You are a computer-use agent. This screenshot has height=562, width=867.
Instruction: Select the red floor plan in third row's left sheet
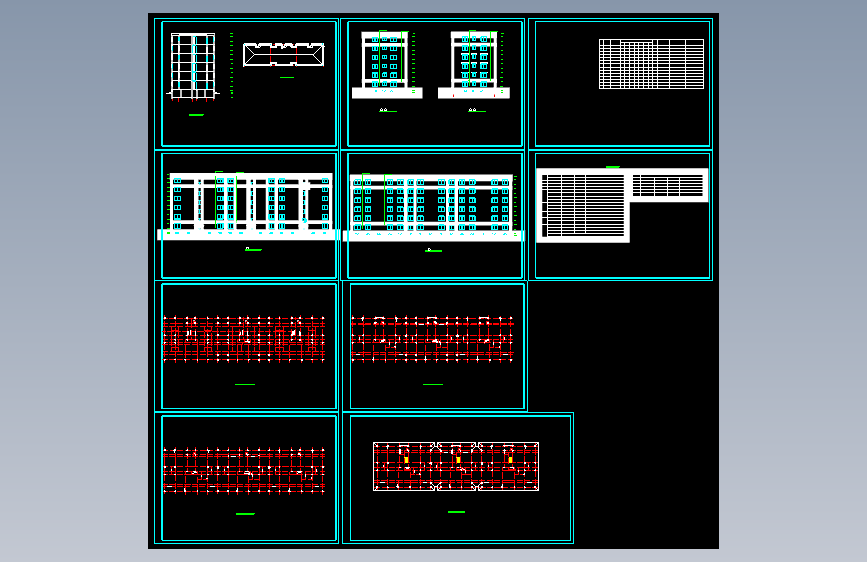pos(244,339)
